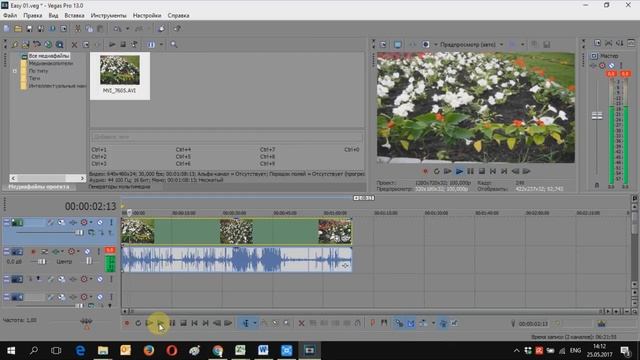Stop video in the preview window transport
Viewport: 640px width, 360px height.
(482, 171)
